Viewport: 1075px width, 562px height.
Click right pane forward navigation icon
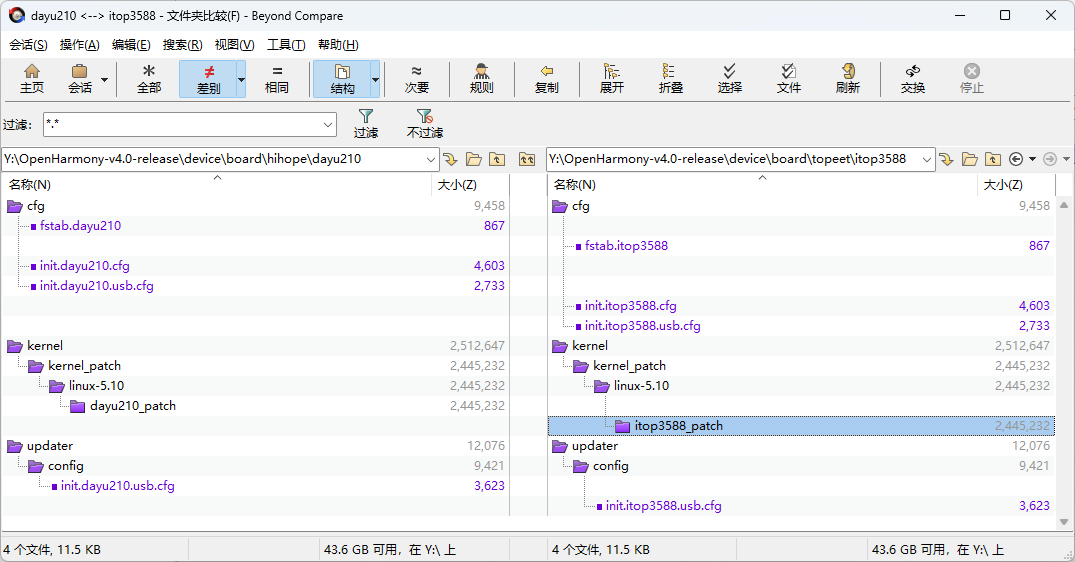point(1050,159)
